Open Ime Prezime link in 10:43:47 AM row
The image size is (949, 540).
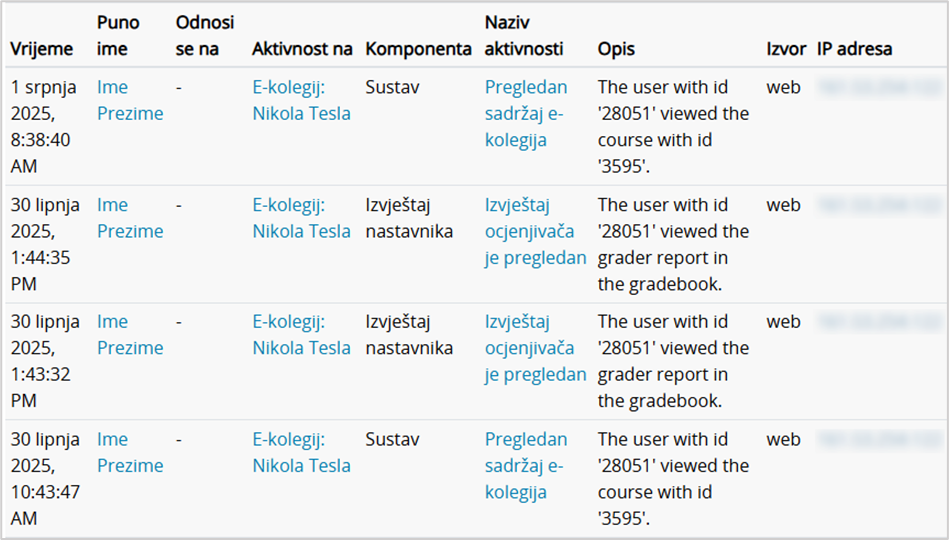(x=129, y=452)
